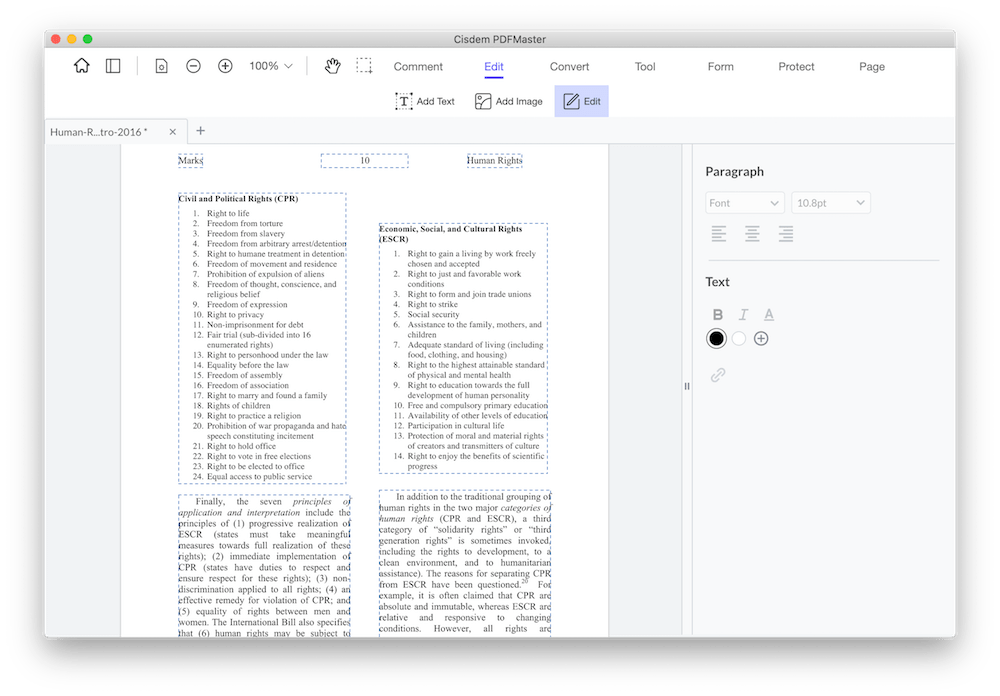Zoom out using the minus icon
This screenshot has height=696, width=1000.
tap(193, 65)
